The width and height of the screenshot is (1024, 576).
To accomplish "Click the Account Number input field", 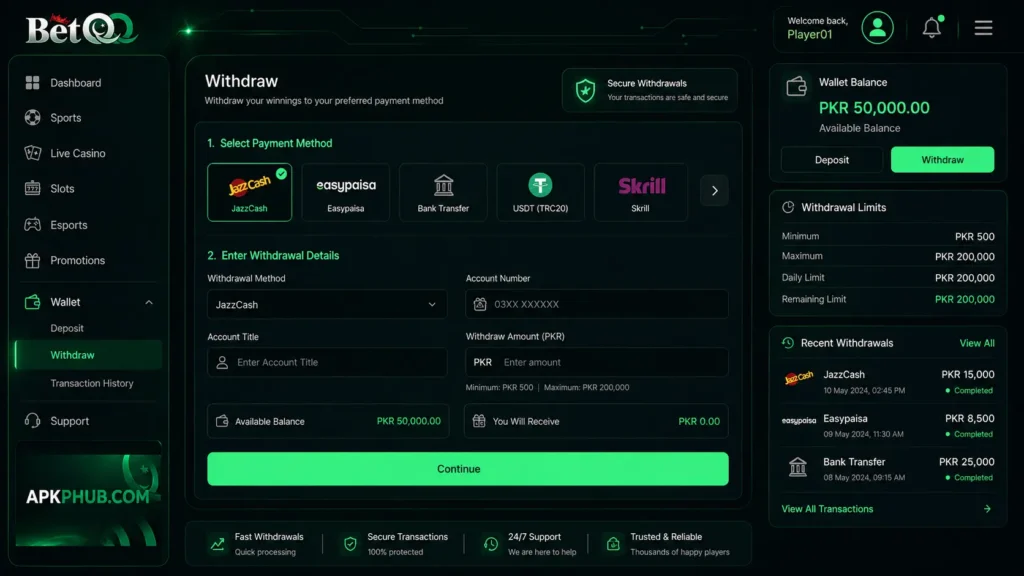I will (x=596, y=304).
